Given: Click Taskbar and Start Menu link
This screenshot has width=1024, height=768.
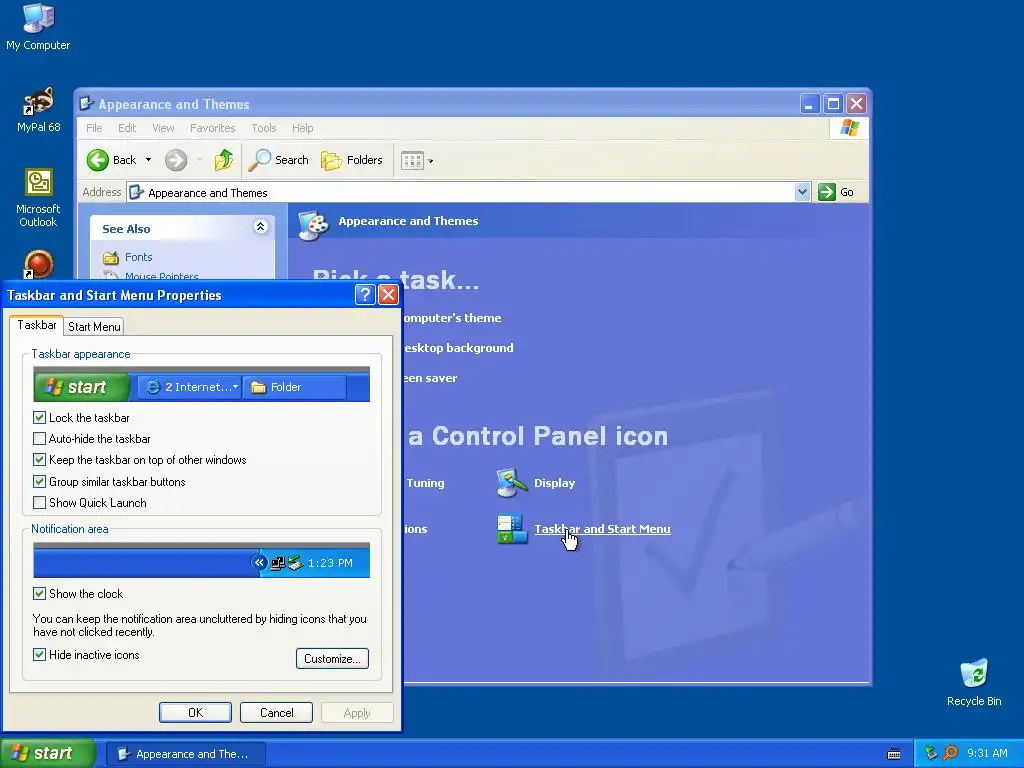Looking at the screenshot, I should tap(602, 529).
